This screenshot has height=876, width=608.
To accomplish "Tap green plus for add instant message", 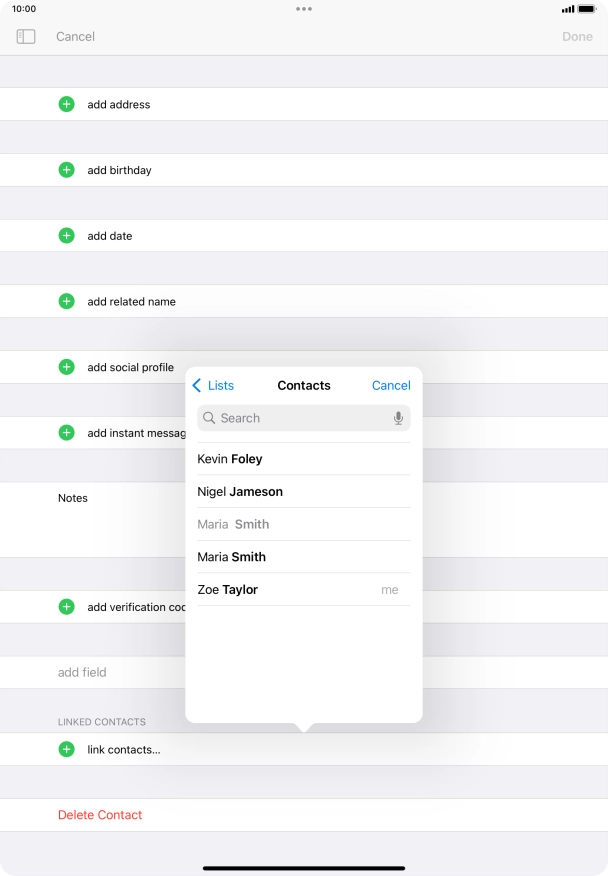I will click(66, 433).
